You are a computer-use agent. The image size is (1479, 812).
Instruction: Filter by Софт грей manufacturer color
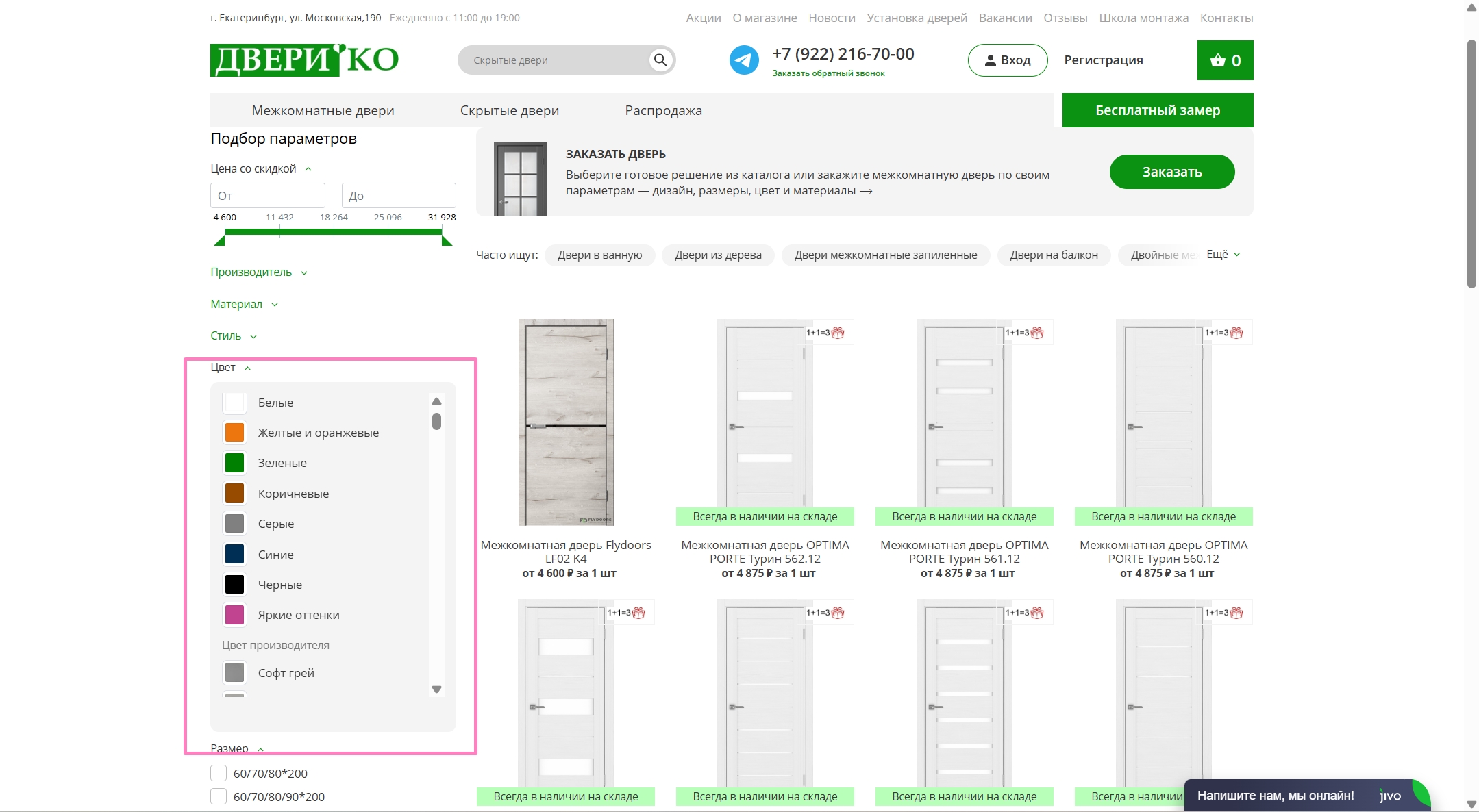234,673
